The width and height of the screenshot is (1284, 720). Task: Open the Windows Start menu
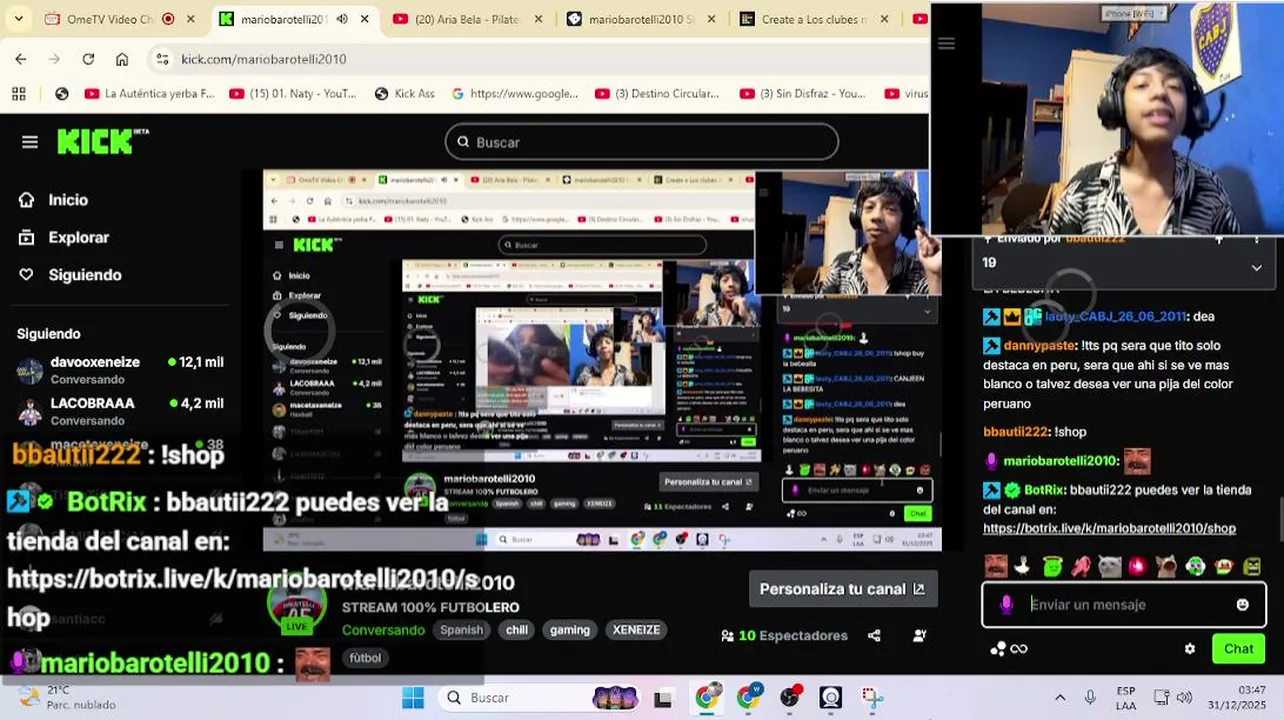pyautogui.click(x=413, y=698)
